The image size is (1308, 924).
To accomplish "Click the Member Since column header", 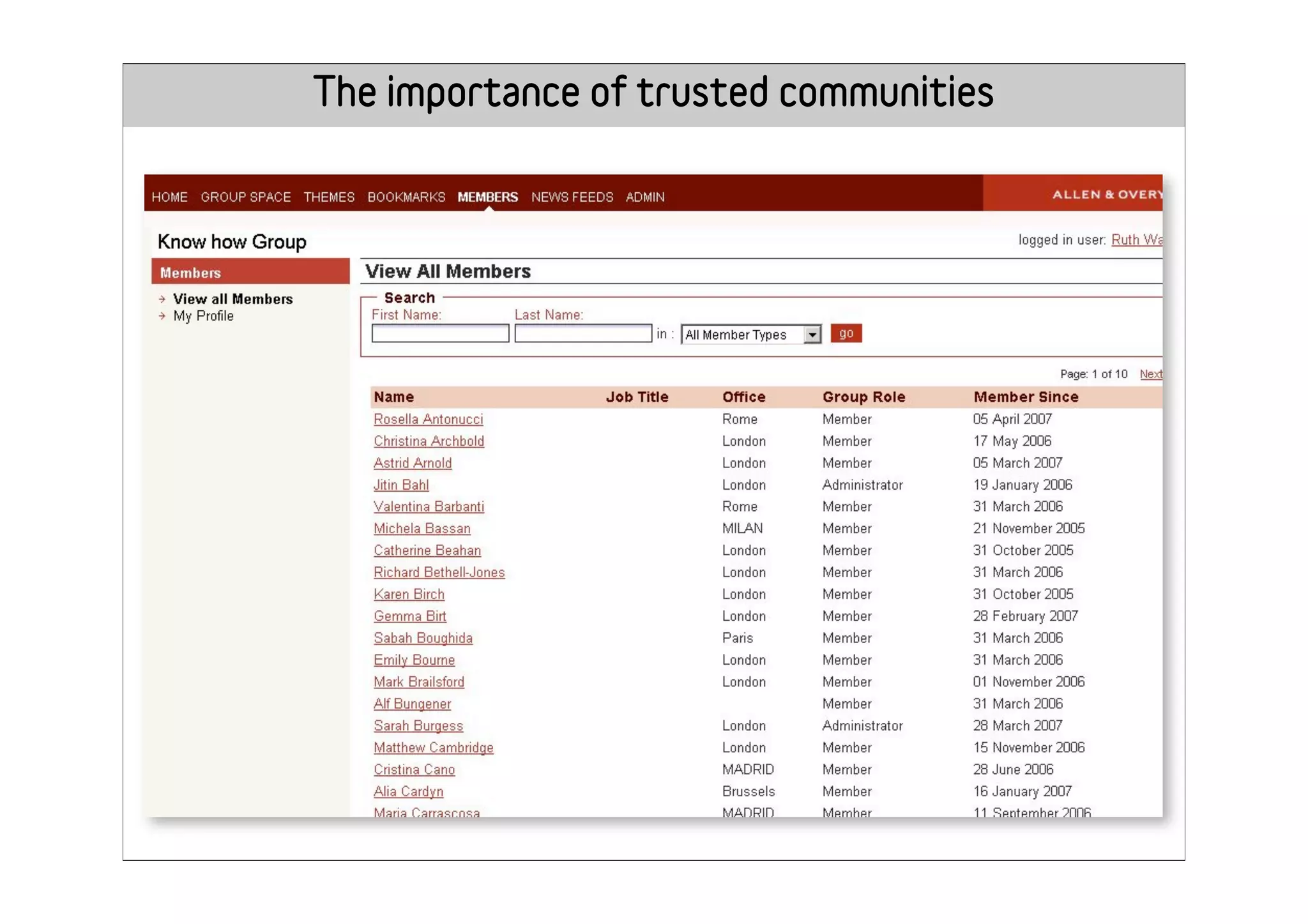I will pos(1026,397).
